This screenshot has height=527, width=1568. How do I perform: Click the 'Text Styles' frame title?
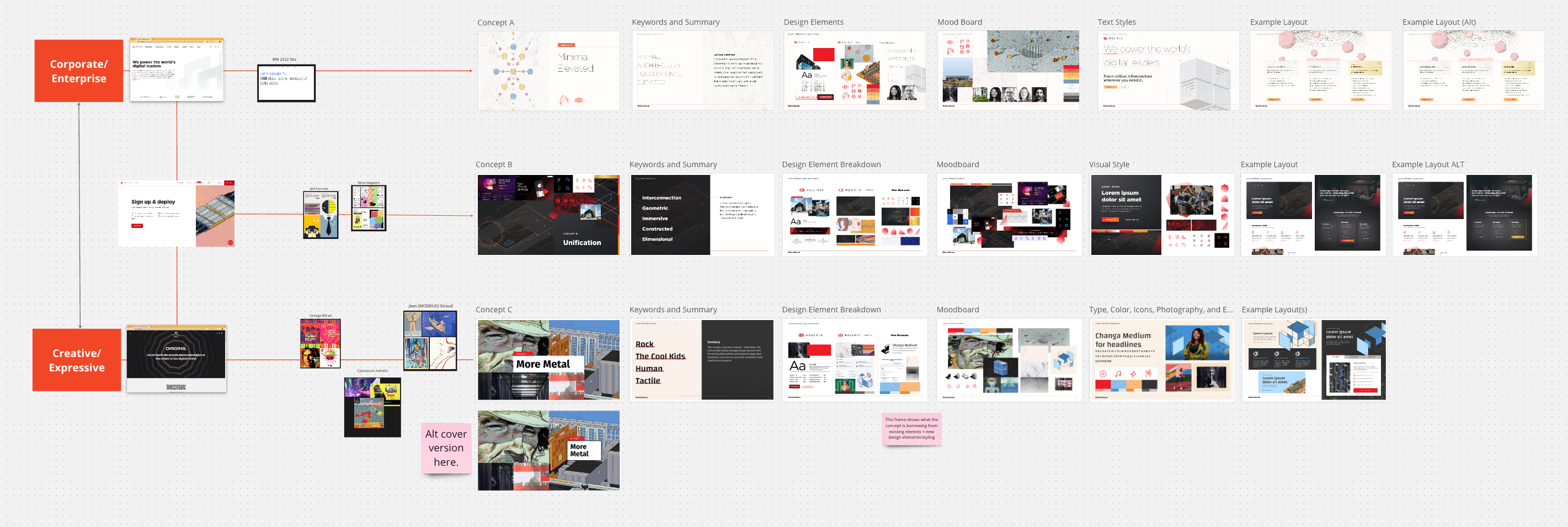[1116, 23]
